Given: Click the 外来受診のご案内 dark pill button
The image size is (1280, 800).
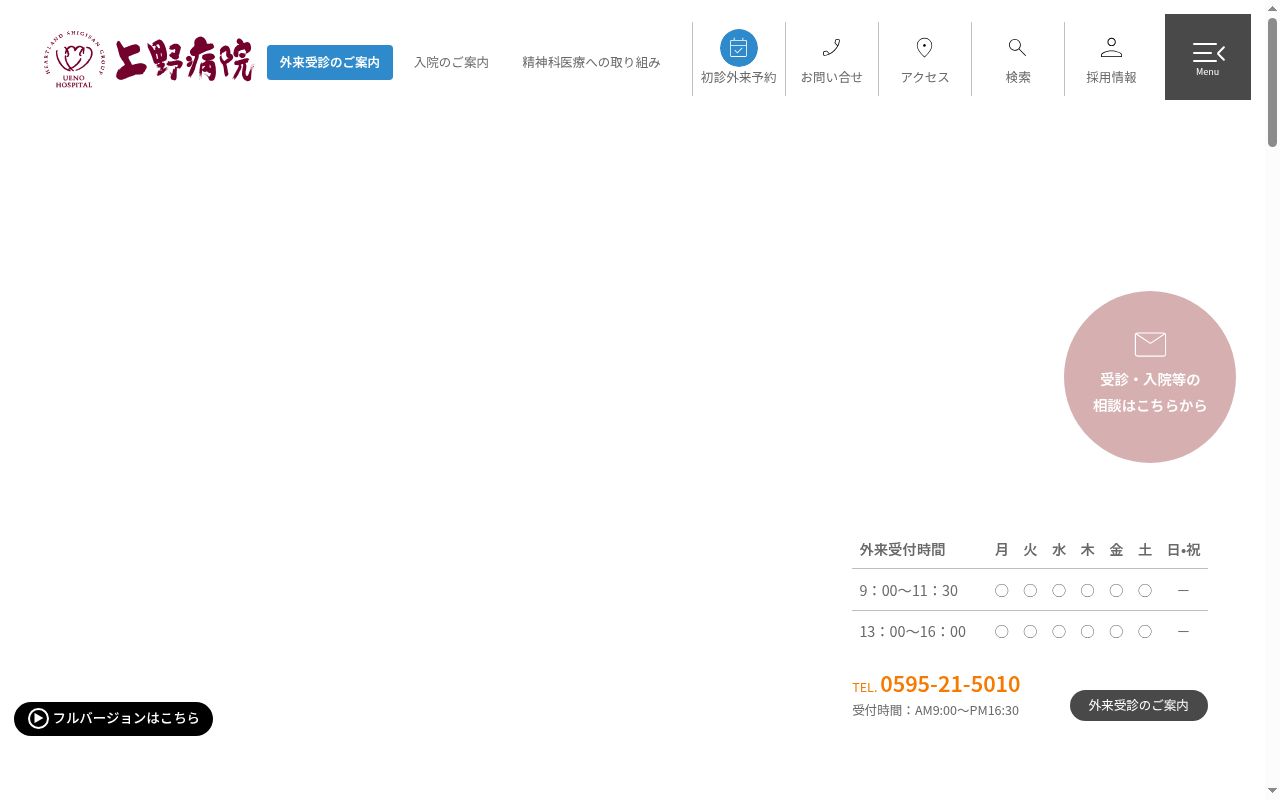Looking at the screenshot, I should (1139, 705).
